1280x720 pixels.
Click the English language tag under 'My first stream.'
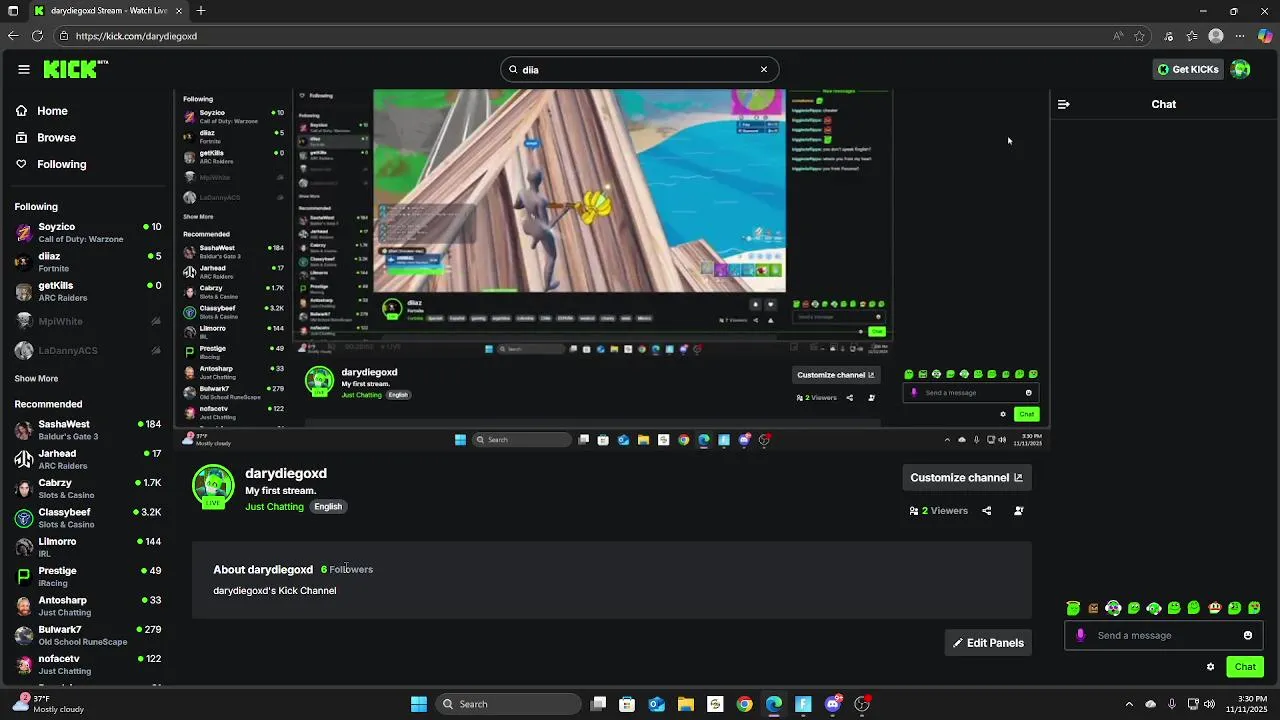coord(328,507)
